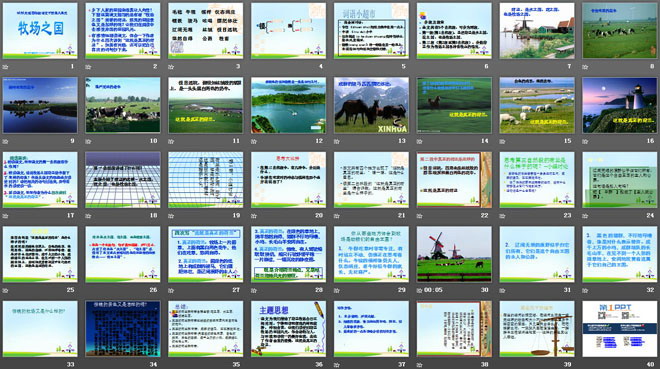Screen dimensions: 660x369
Task: Select title slide 1 thumbnail 牧场之国
Action: [x=40, y=31]
